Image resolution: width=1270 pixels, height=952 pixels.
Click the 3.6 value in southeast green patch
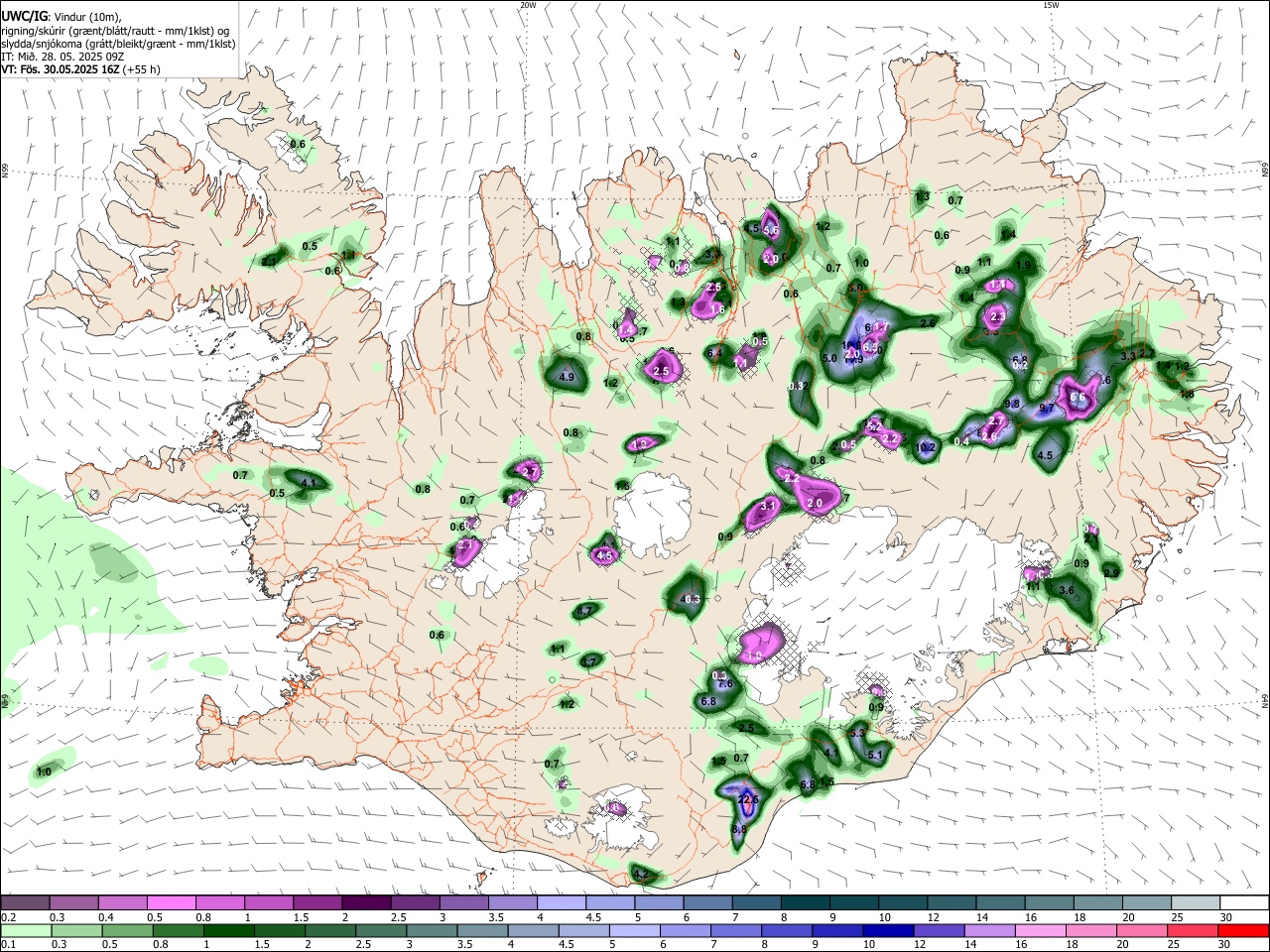click(1067, 590)
